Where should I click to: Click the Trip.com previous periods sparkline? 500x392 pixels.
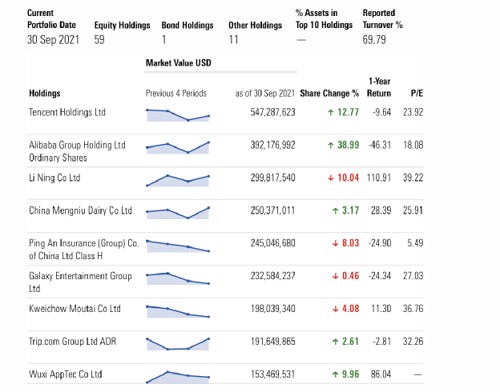pos(178,344)
